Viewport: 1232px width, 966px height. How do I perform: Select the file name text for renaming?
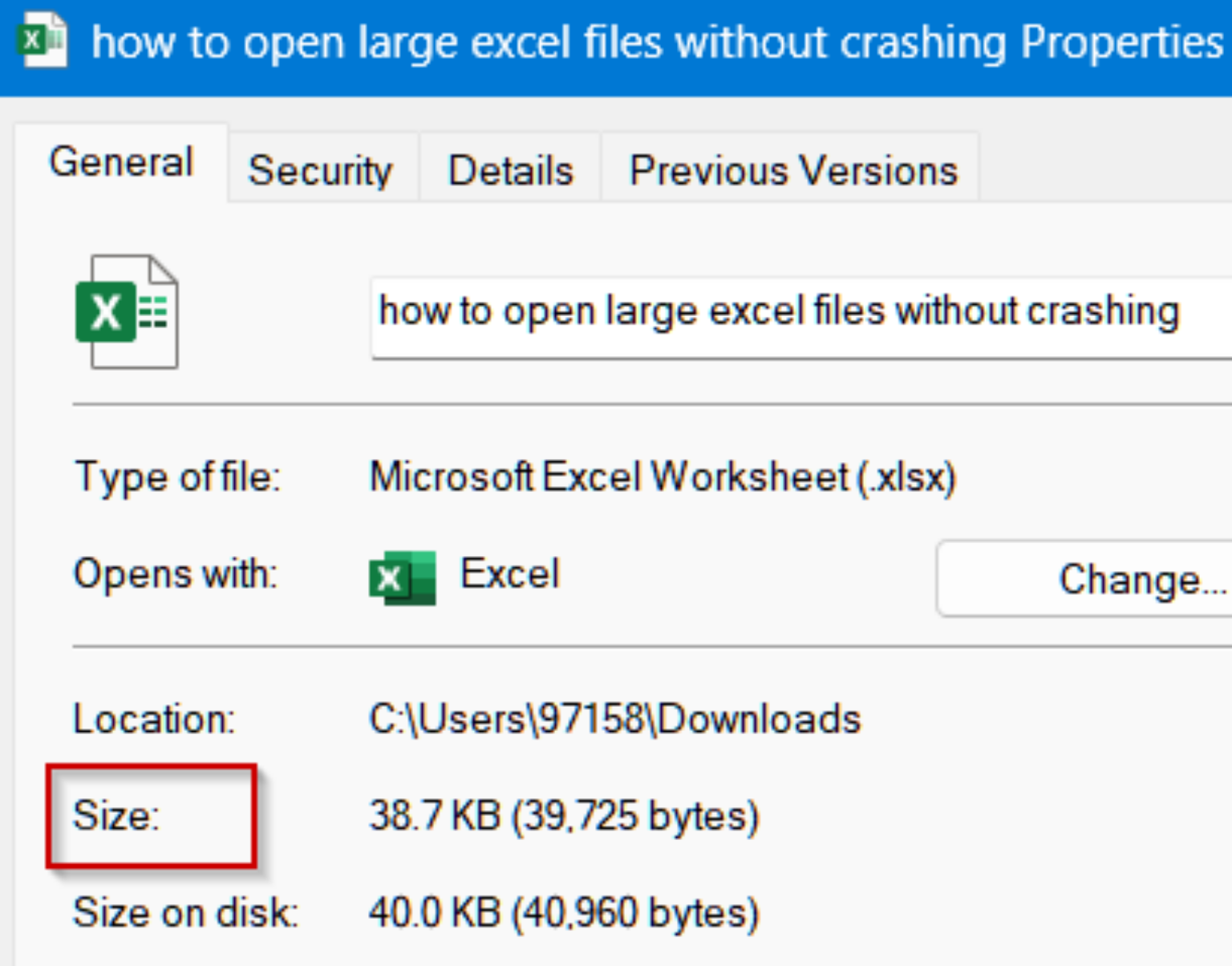[x=778, y=313]
